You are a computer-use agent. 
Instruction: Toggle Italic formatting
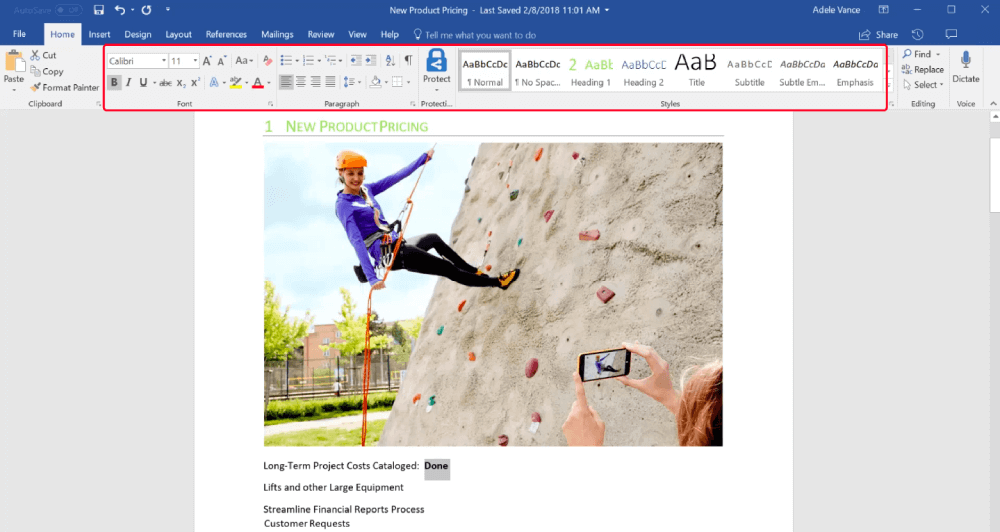tap(129, 82)
